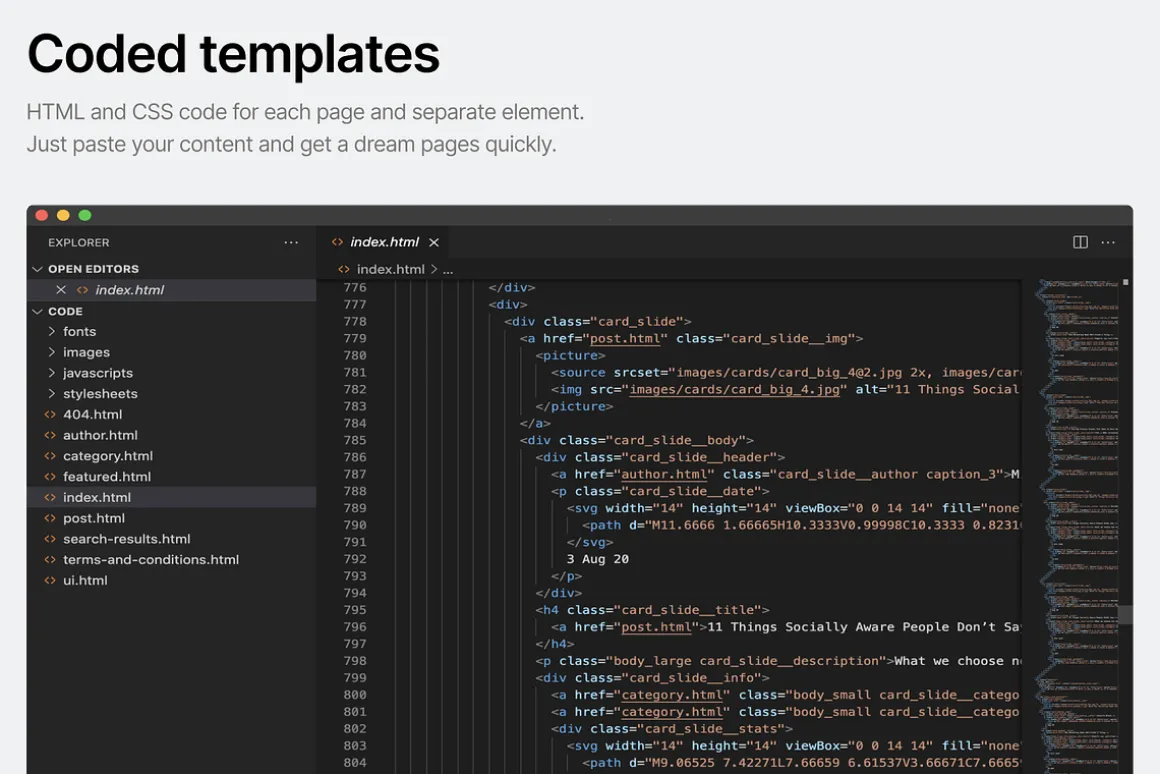Expand the javascripts folder

pyautogui.click(x=51, y=373)
